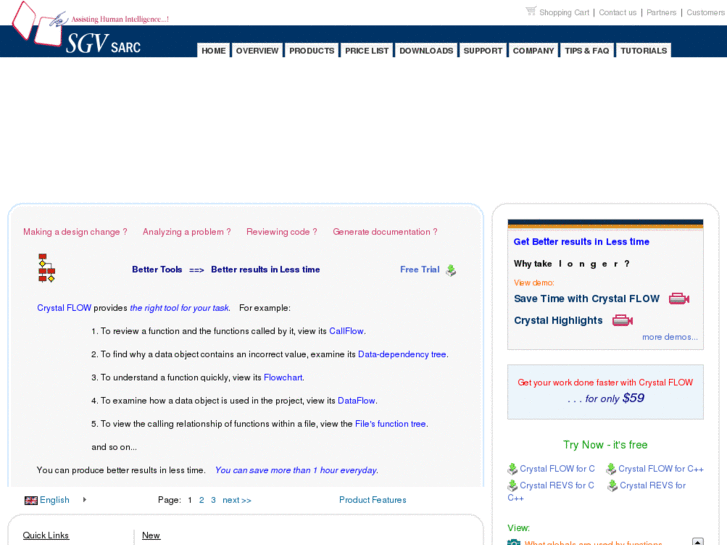Viewport: 727px width, 545px height.
Task: Download Crystal REVS for C link
Action: click(556, 486)
